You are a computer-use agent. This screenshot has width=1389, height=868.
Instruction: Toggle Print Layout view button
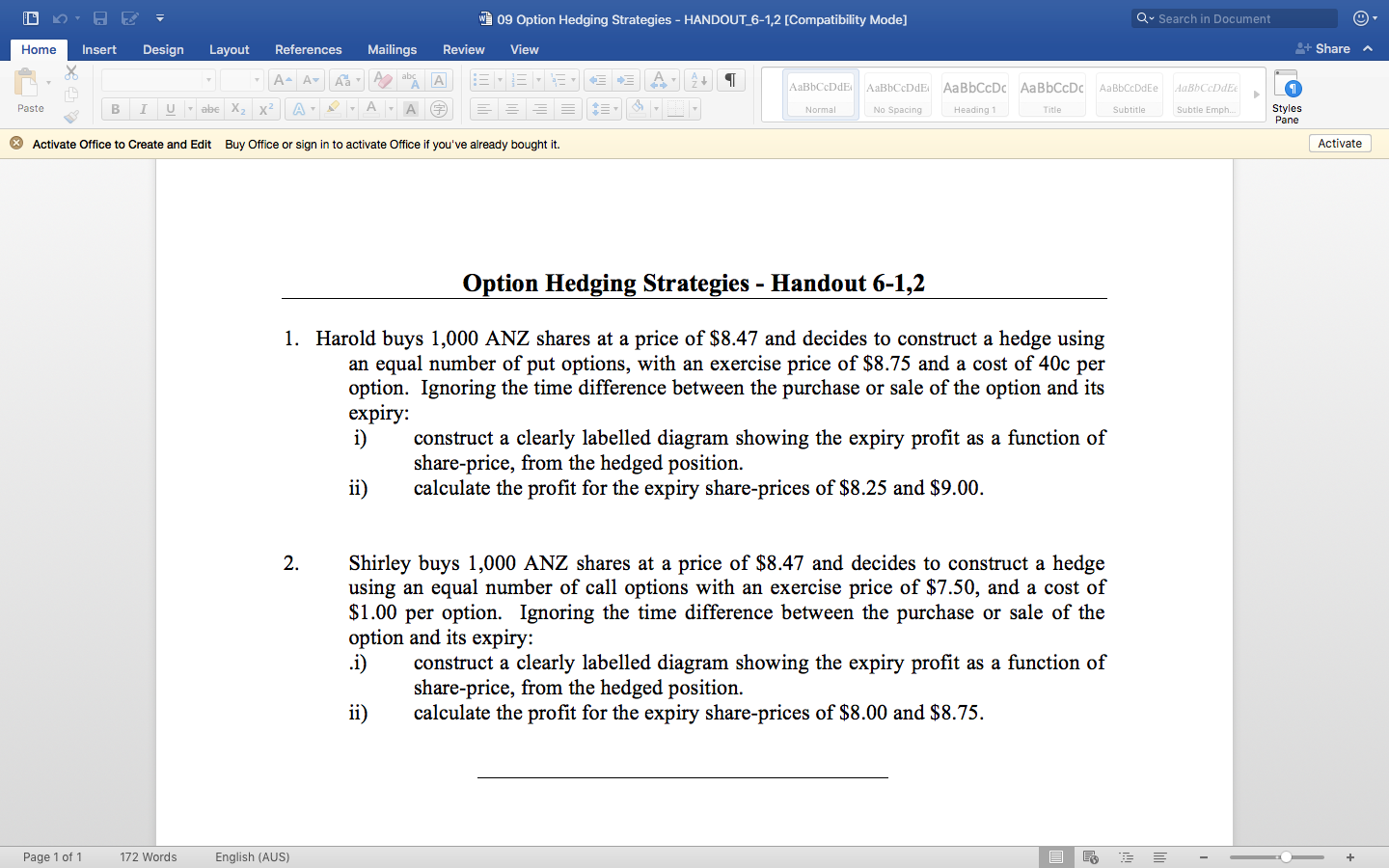1056,856
